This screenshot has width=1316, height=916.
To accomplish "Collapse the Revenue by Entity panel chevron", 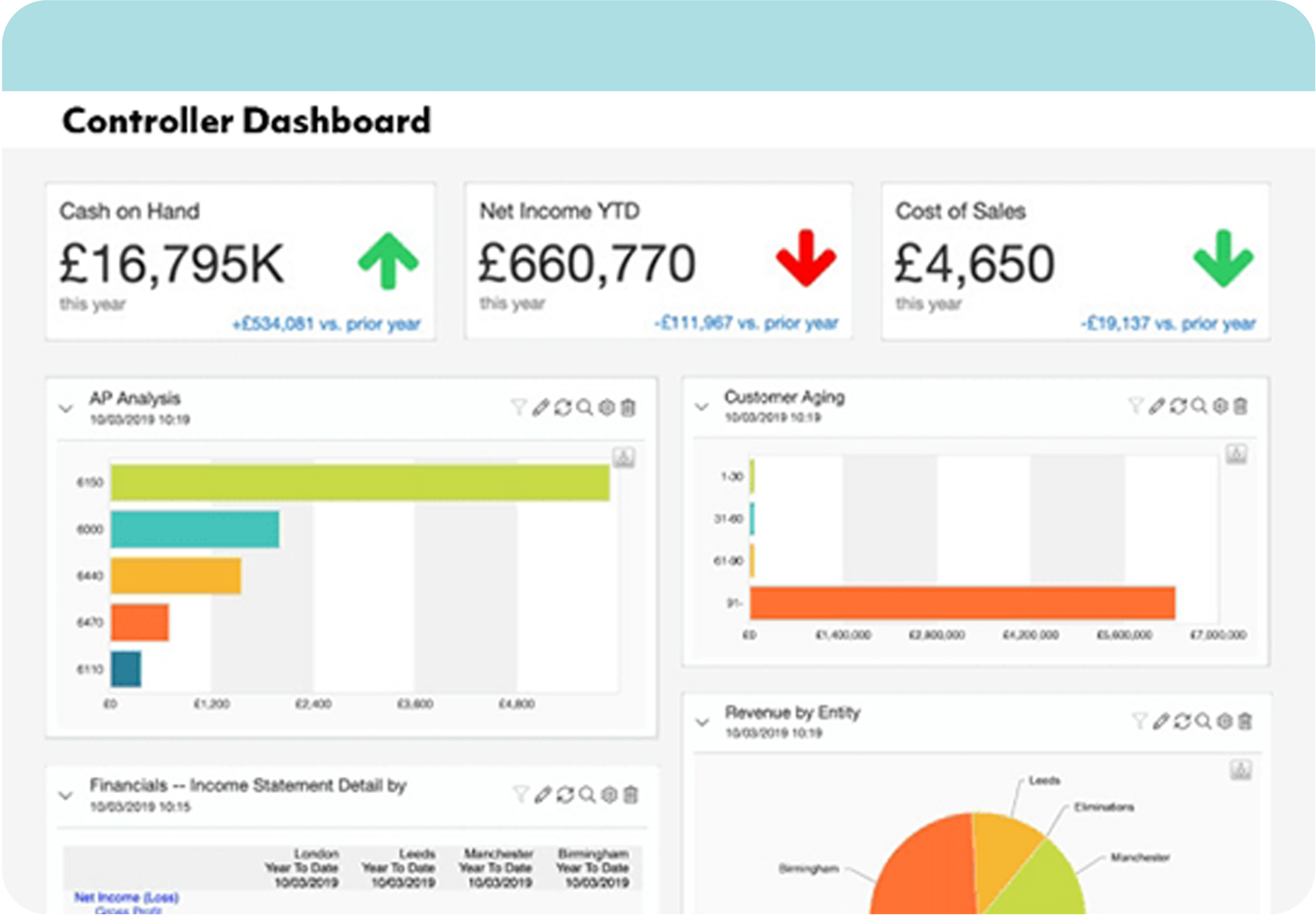I will pyautogui.click(x=702, y=722).
